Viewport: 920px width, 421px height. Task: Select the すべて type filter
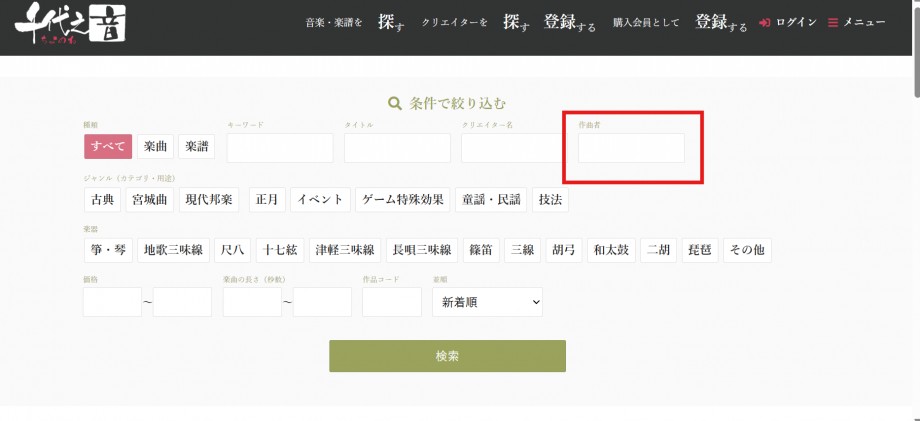(107, 147)
